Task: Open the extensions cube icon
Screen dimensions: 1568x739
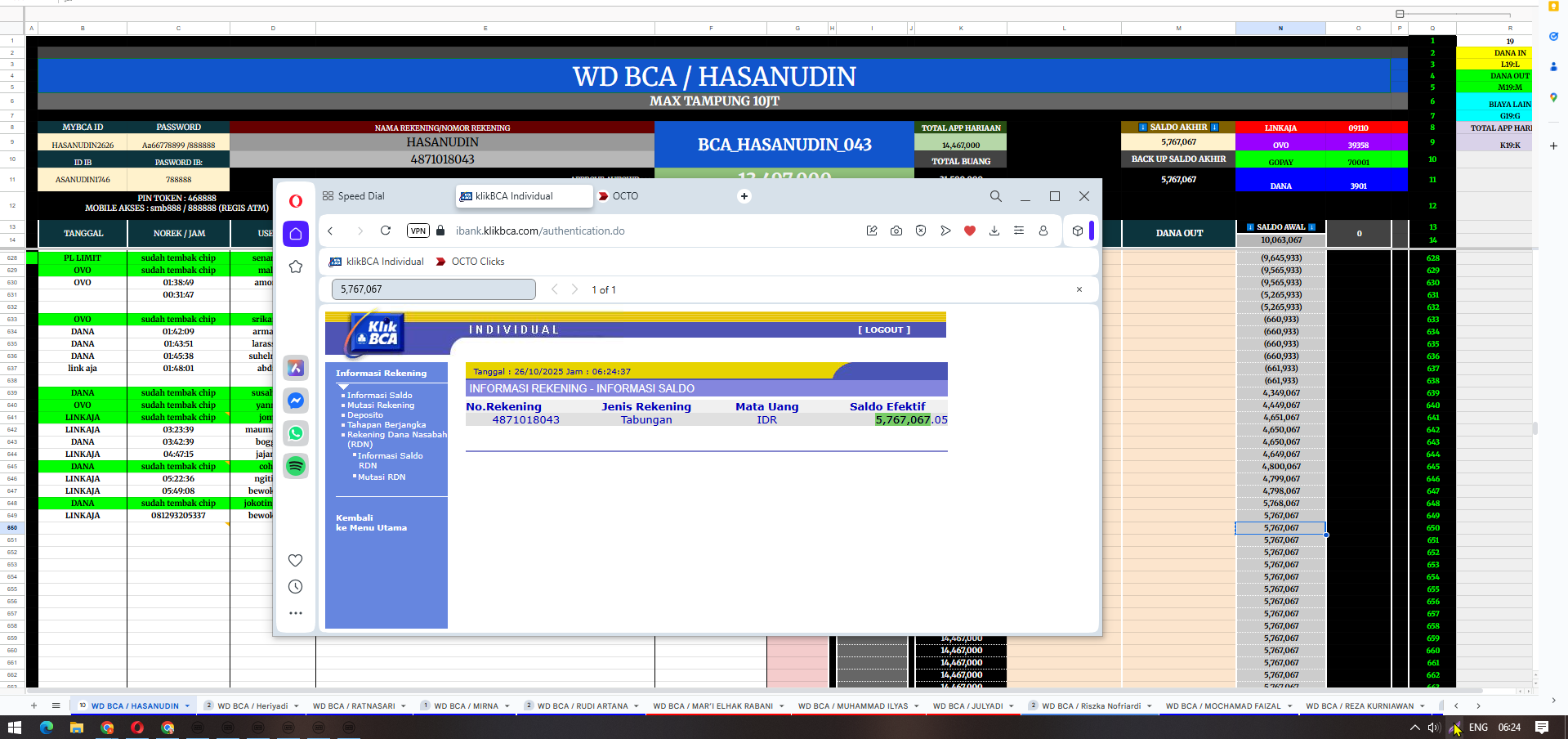Action: [1078, 231]
